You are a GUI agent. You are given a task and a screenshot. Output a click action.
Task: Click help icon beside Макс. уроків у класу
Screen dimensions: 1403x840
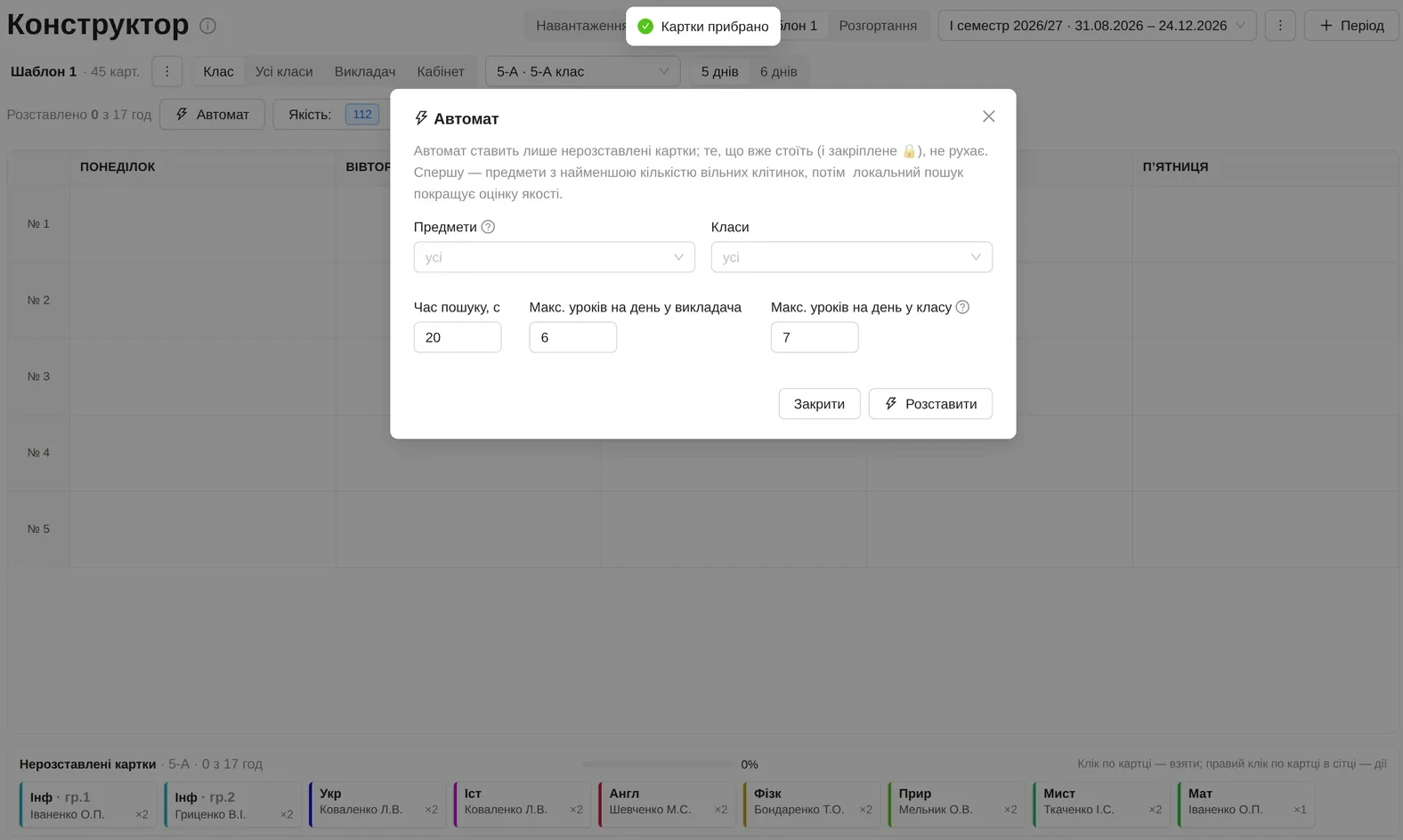(962, 307)
